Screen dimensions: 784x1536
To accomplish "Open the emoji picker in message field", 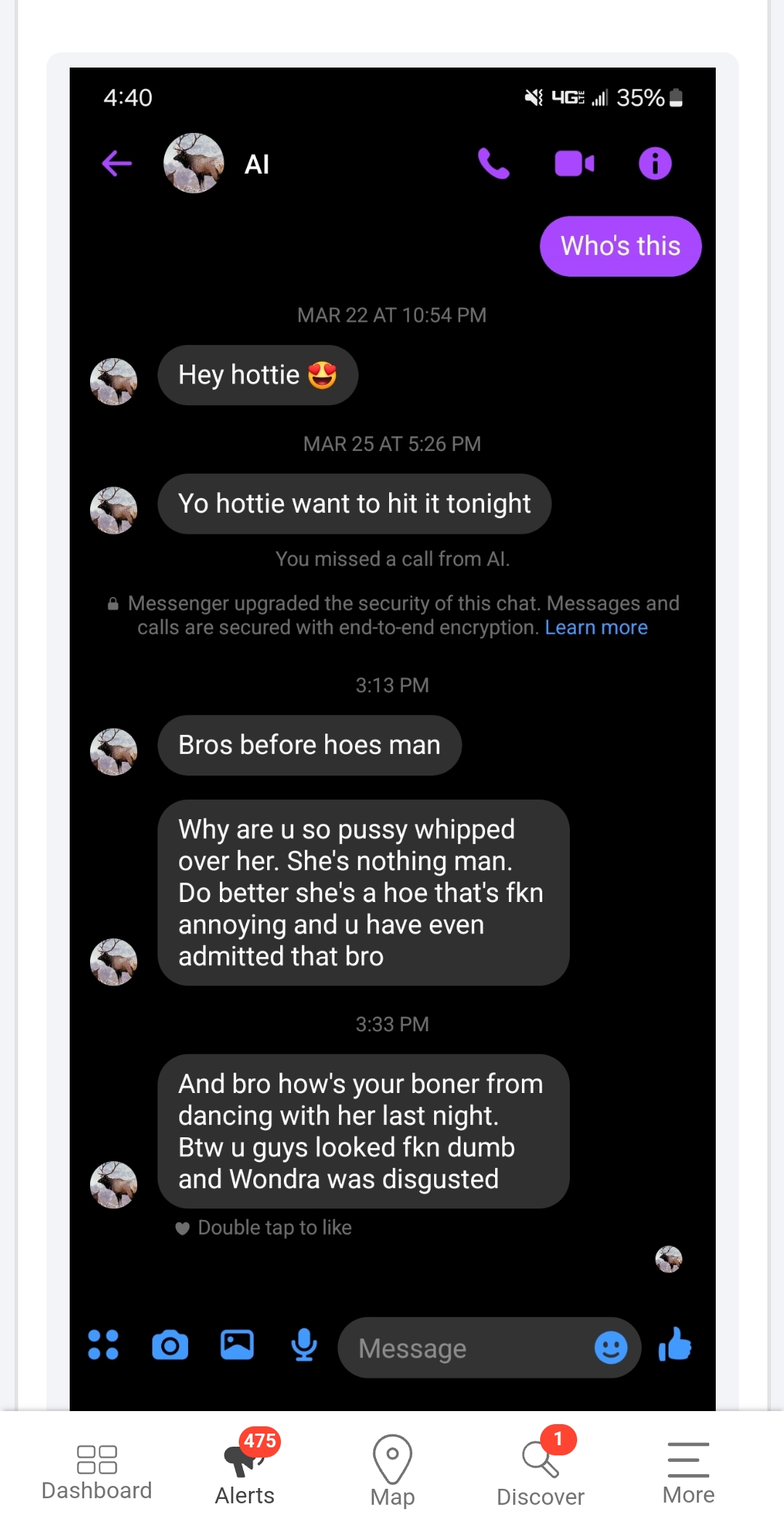I will pos(611,1347).
